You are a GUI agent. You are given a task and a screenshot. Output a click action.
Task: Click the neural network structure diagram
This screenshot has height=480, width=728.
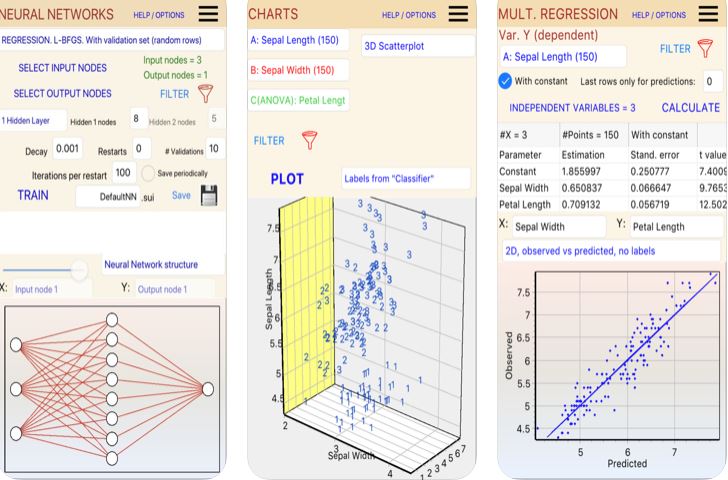pyautogui.click(x=111, y=389)
